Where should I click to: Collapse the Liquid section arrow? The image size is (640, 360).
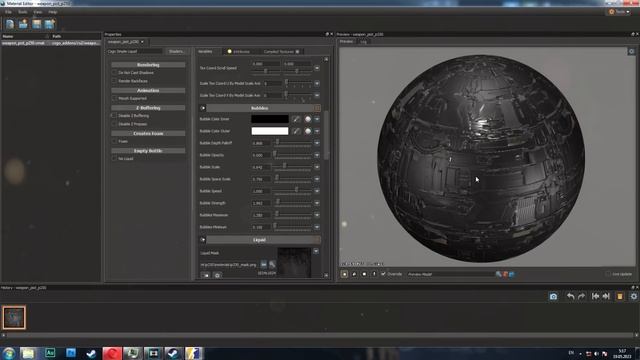coord(202,240)
